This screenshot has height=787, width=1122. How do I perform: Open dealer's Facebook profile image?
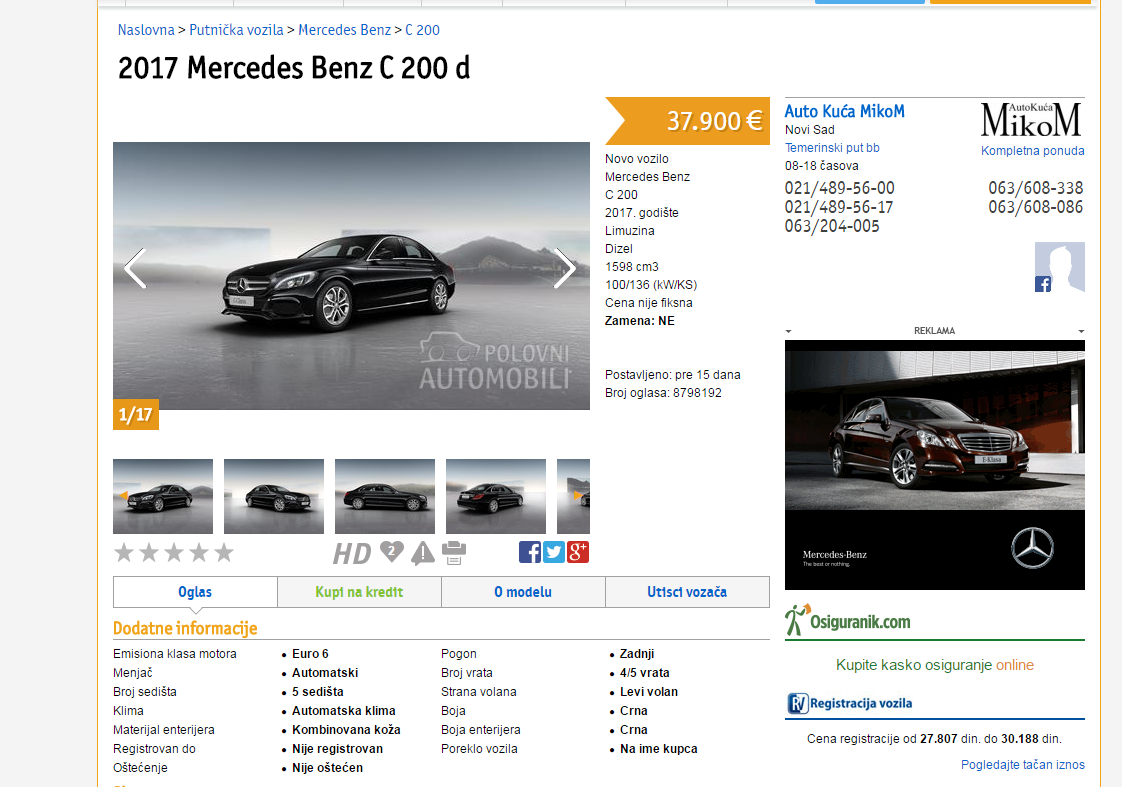pos(1060,267)
